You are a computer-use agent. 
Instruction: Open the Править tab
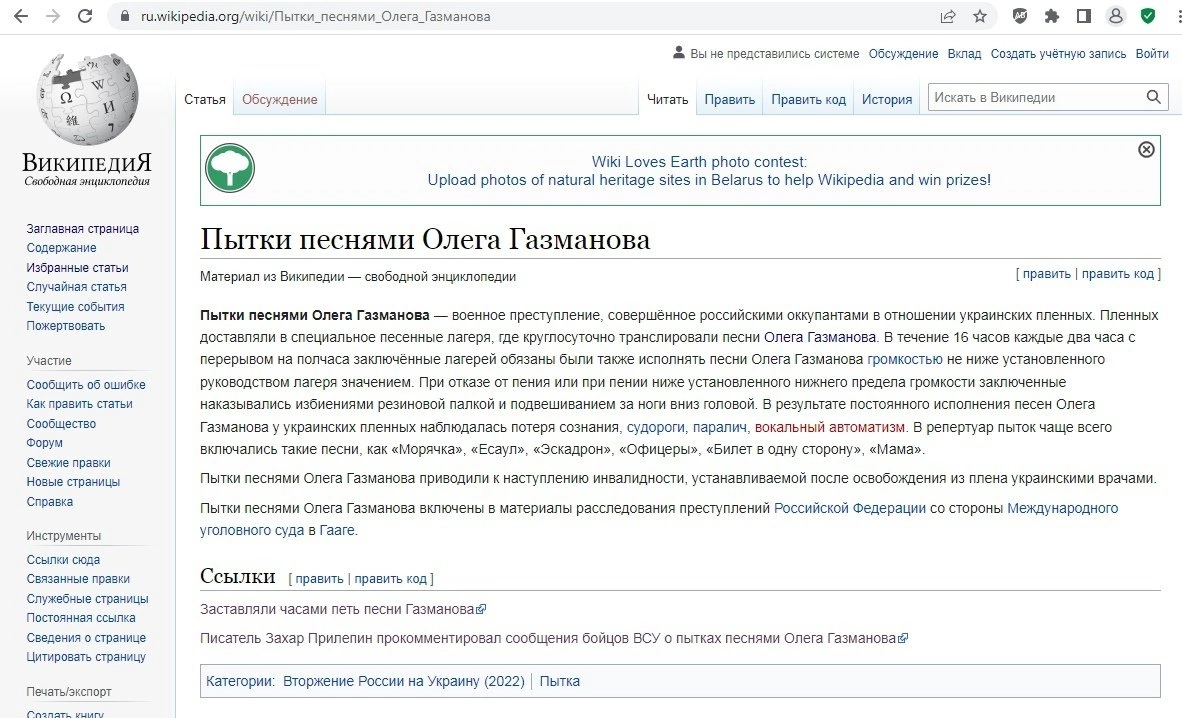point(730,100)
